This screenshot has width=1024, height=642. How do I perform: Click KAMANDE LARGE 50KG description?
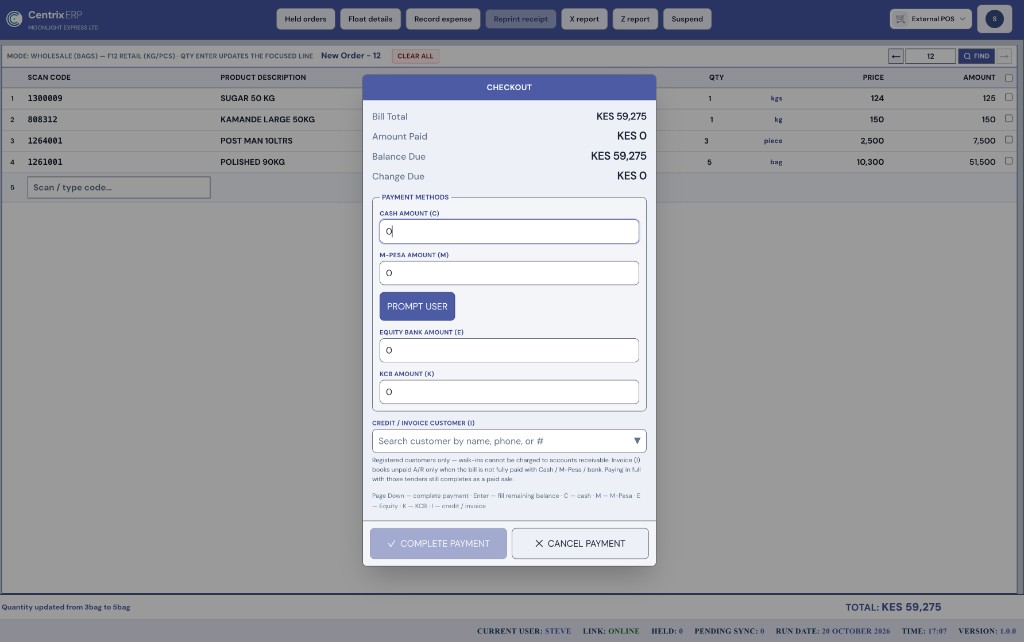tap(267, 120)
